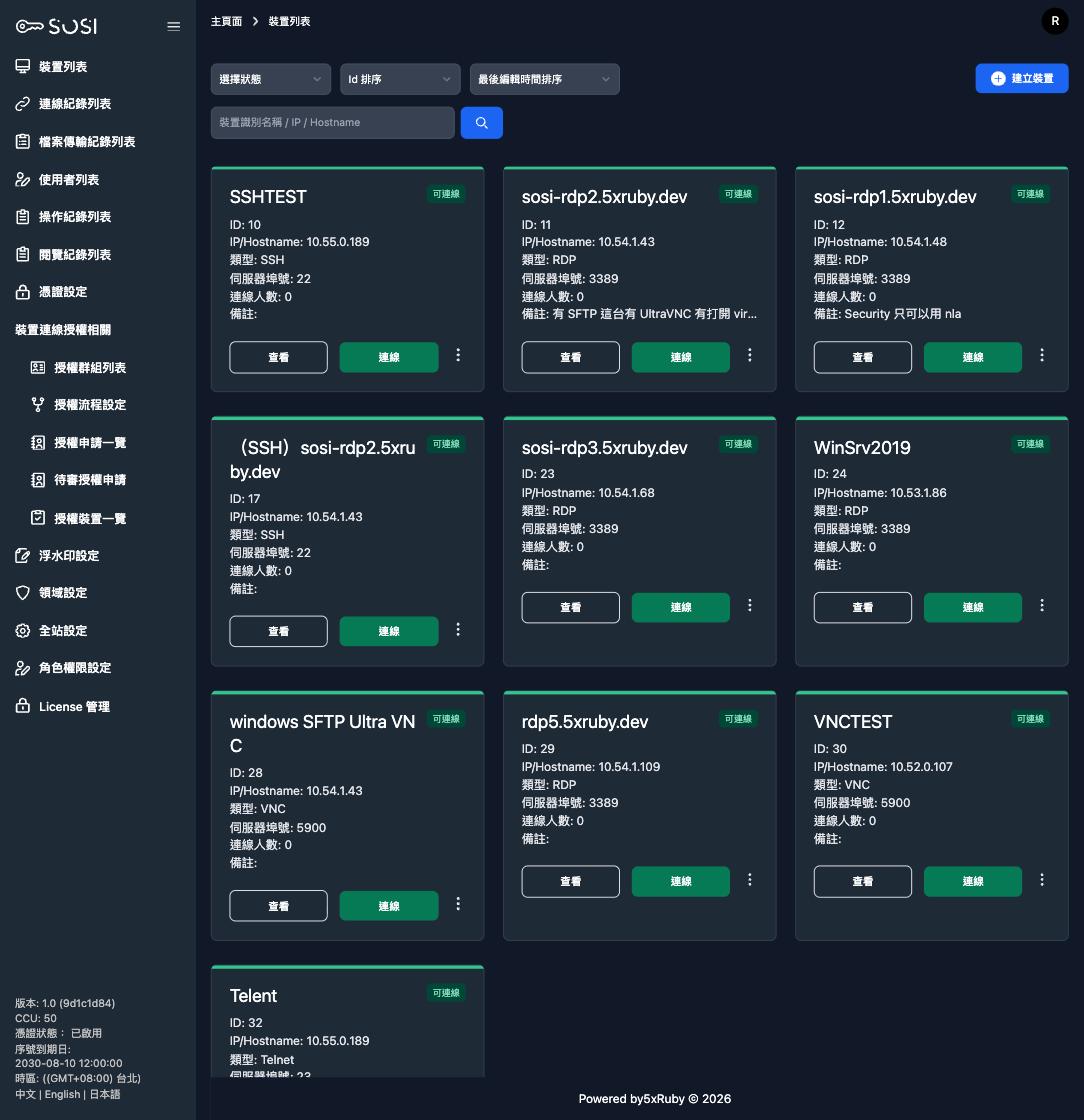The image size is (1084, 1120).
Task: Click the WinSrv2019 card title
Action: coord(862,448)
